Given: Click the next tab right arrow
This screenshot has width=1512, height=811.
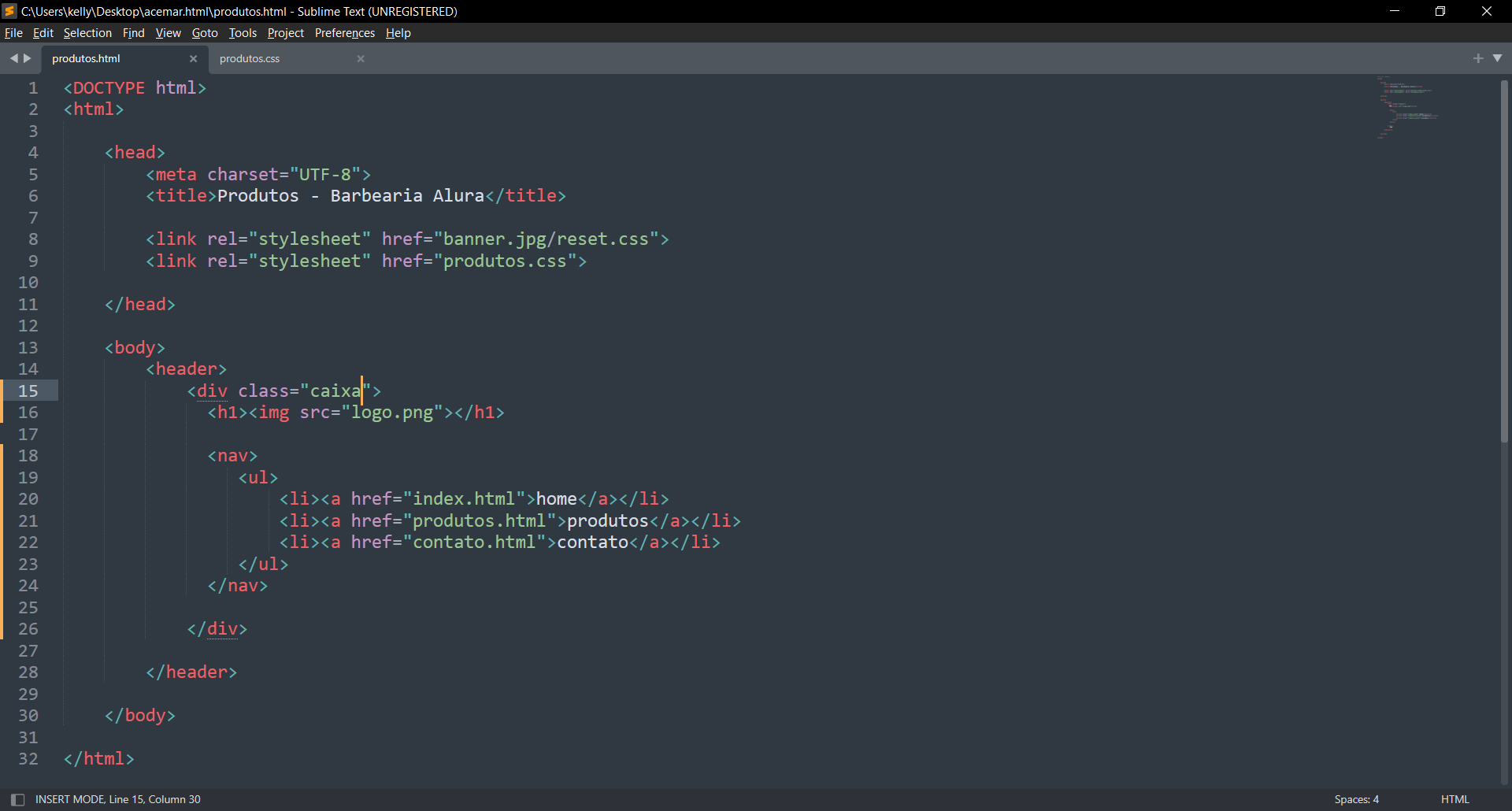Looking at the screenshot, I should click(28, 58).
